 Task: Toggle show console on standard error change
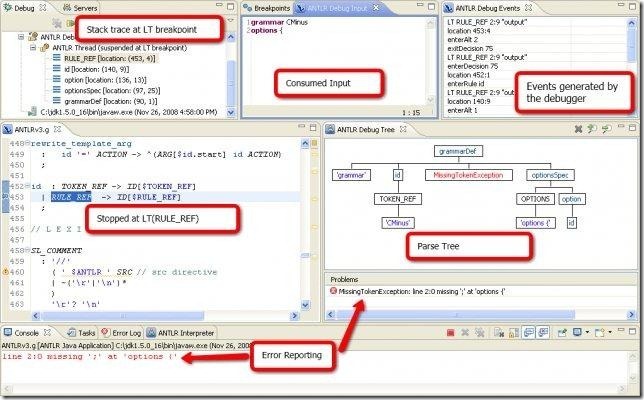click(x=543, y=332)
